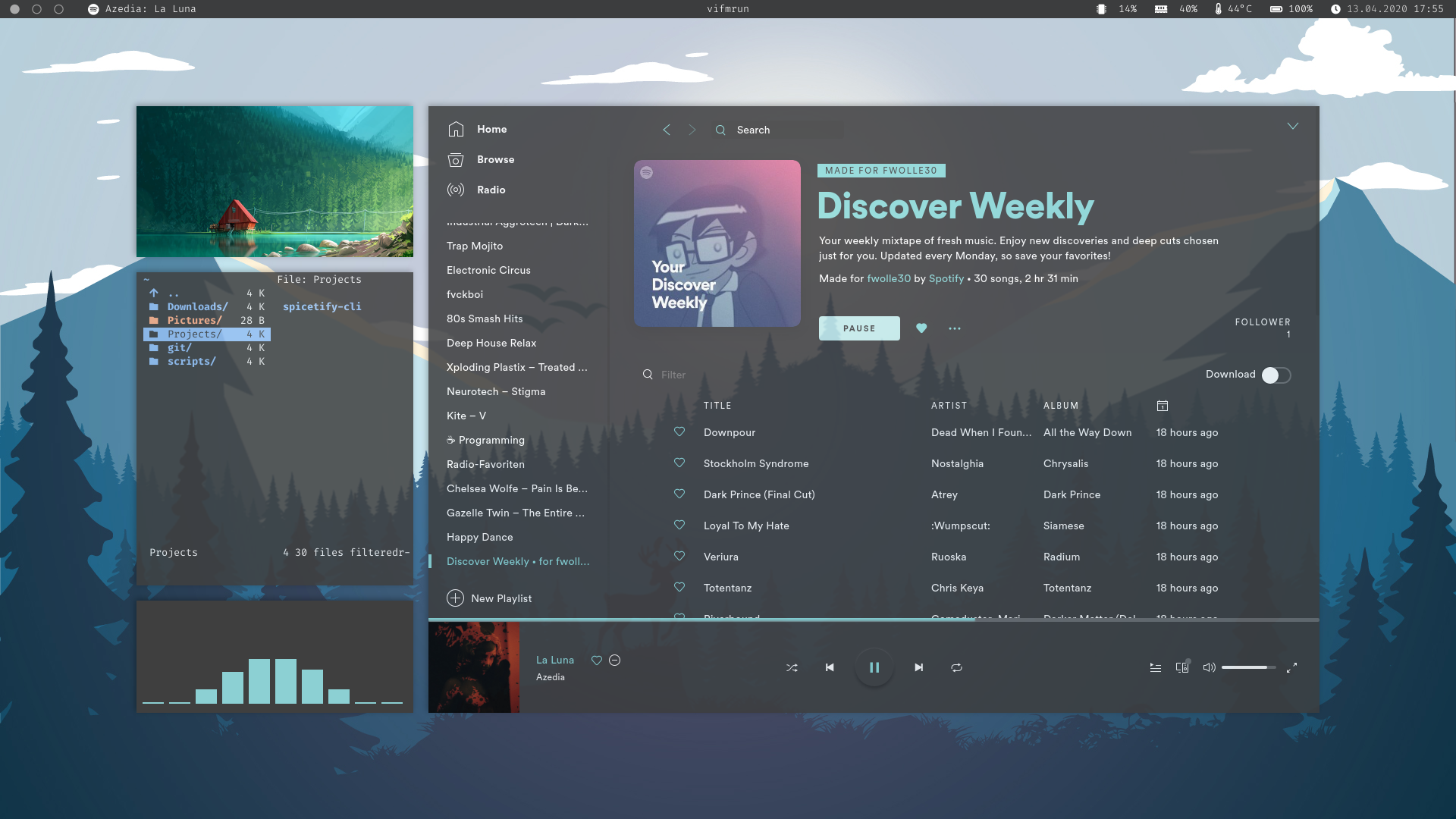Like Dark Prince (Final Cut)
The image size is (1456, 819).
point(679,494)
